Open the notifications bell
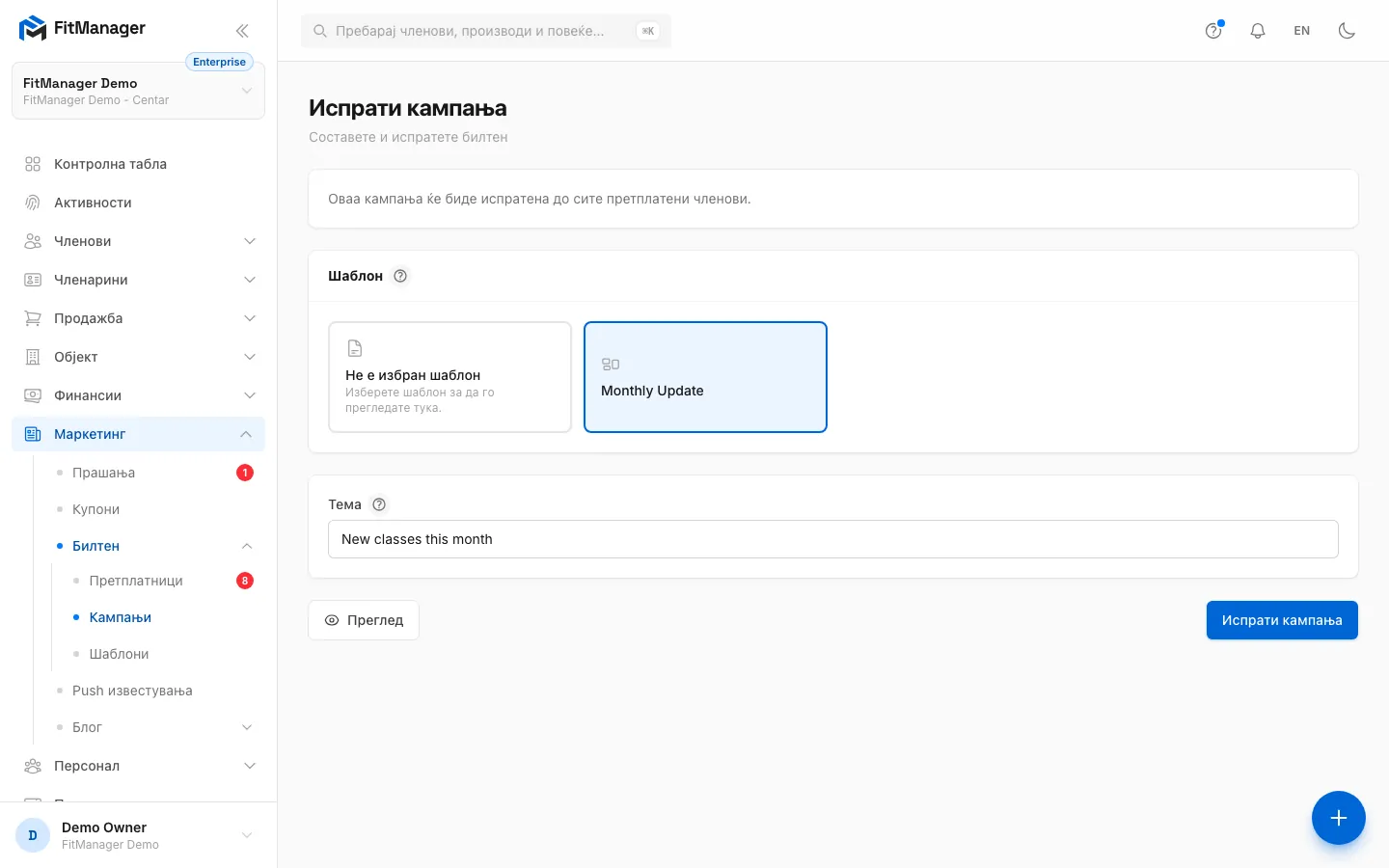Image resolution: width=1389 pixels, height=868 pixels. point(1258,31)
